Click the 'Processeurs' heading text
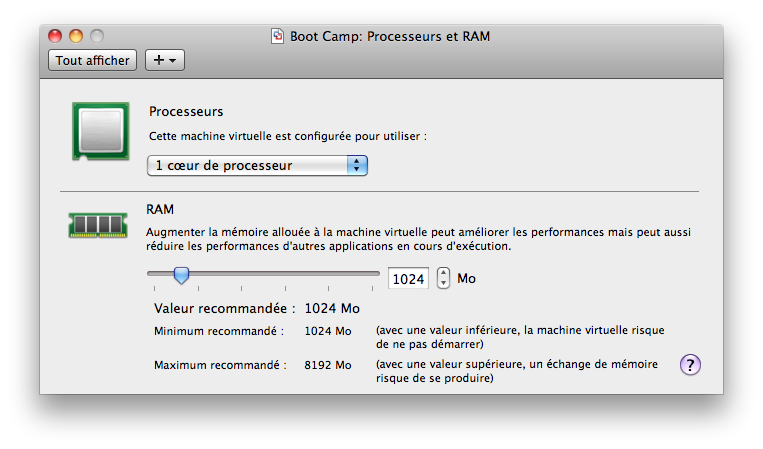The image size is (763, 449). (186, 111)
